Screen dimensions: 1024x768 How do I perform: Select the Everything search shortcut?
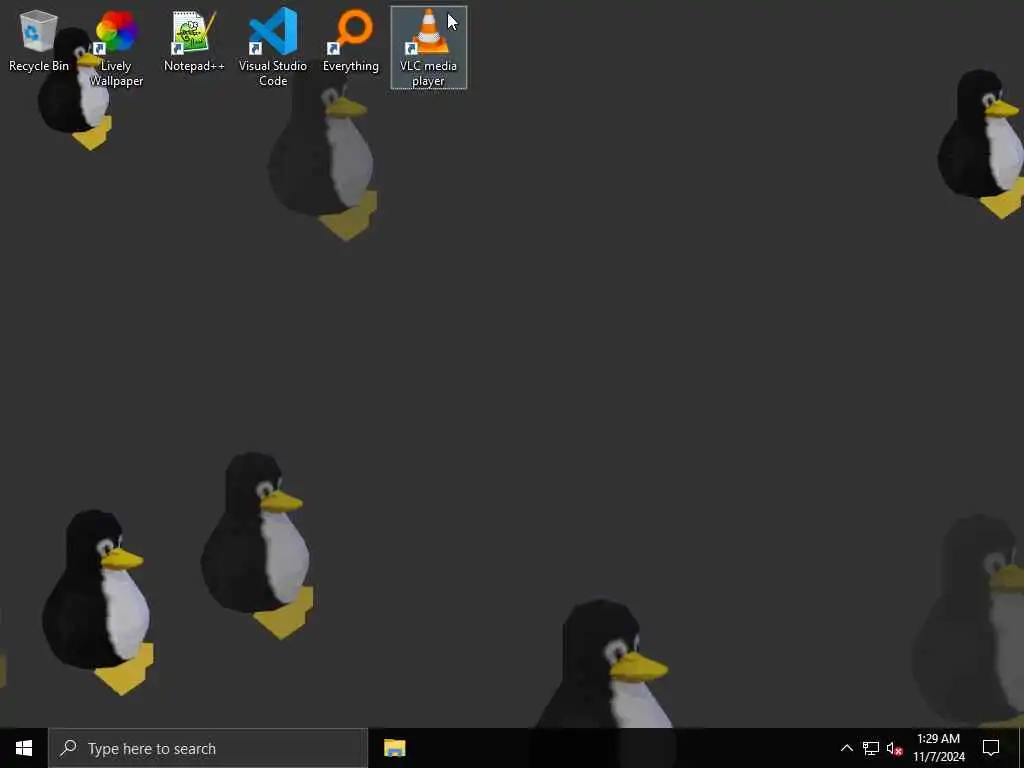351,40
